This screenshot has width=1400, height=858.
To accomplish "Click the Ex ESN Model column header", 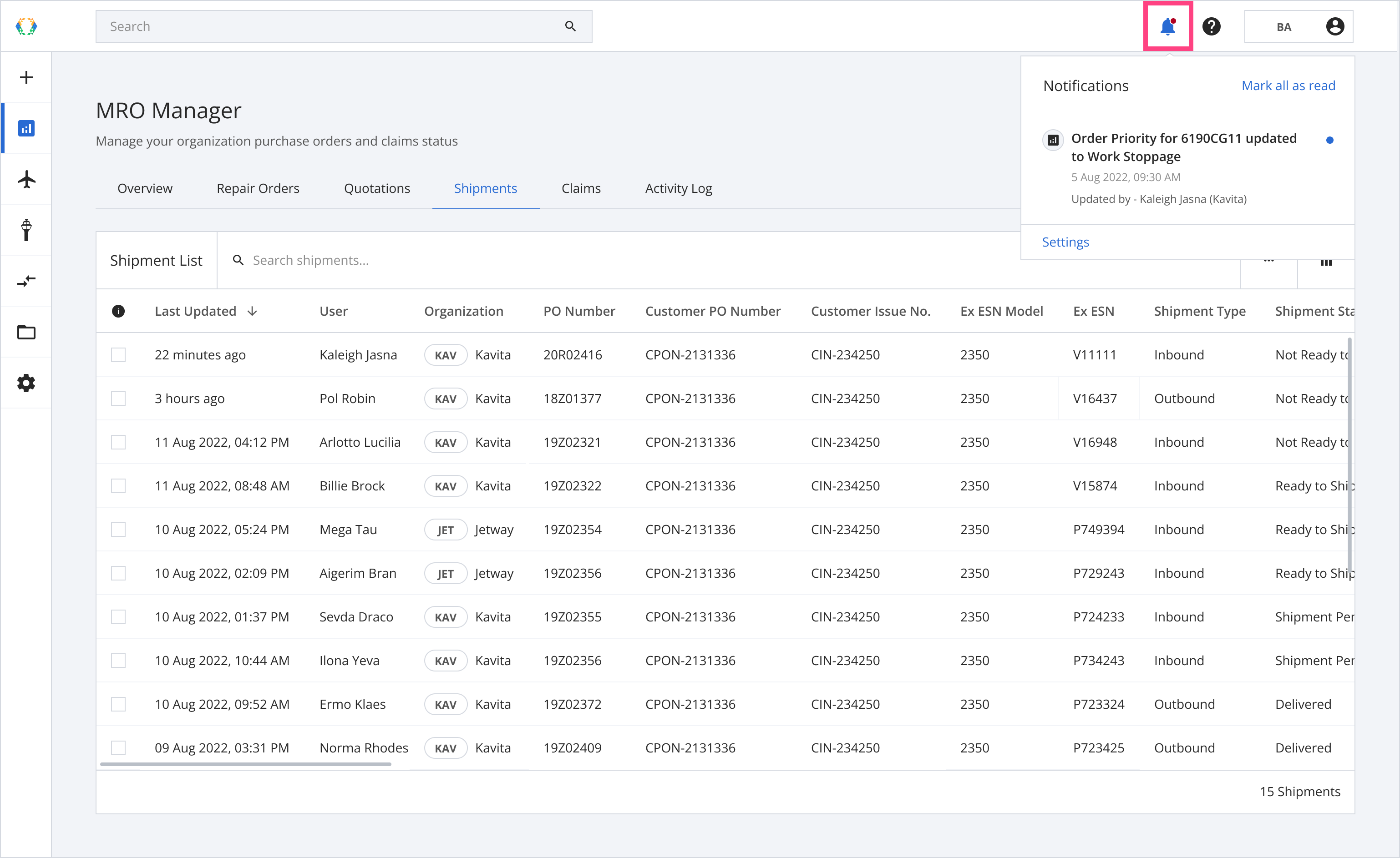I will [x=1001, y=311].
